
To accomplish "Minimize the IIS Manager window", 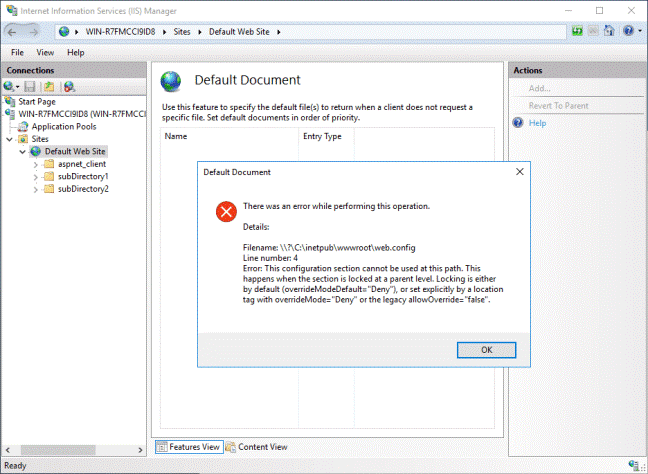I will pos(568,10).
